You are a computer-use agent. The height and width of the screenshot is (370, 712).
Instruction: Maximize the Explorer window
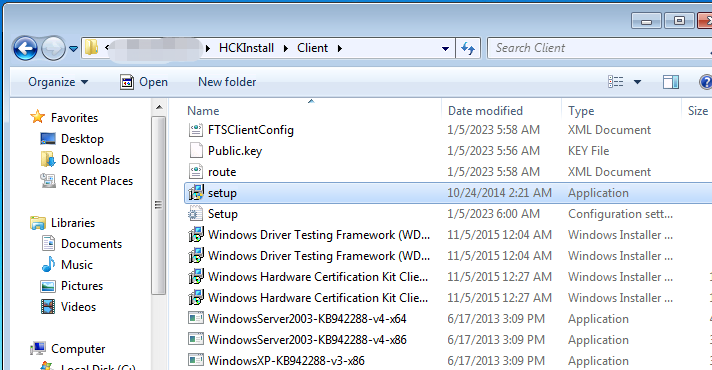coord(679,21)
